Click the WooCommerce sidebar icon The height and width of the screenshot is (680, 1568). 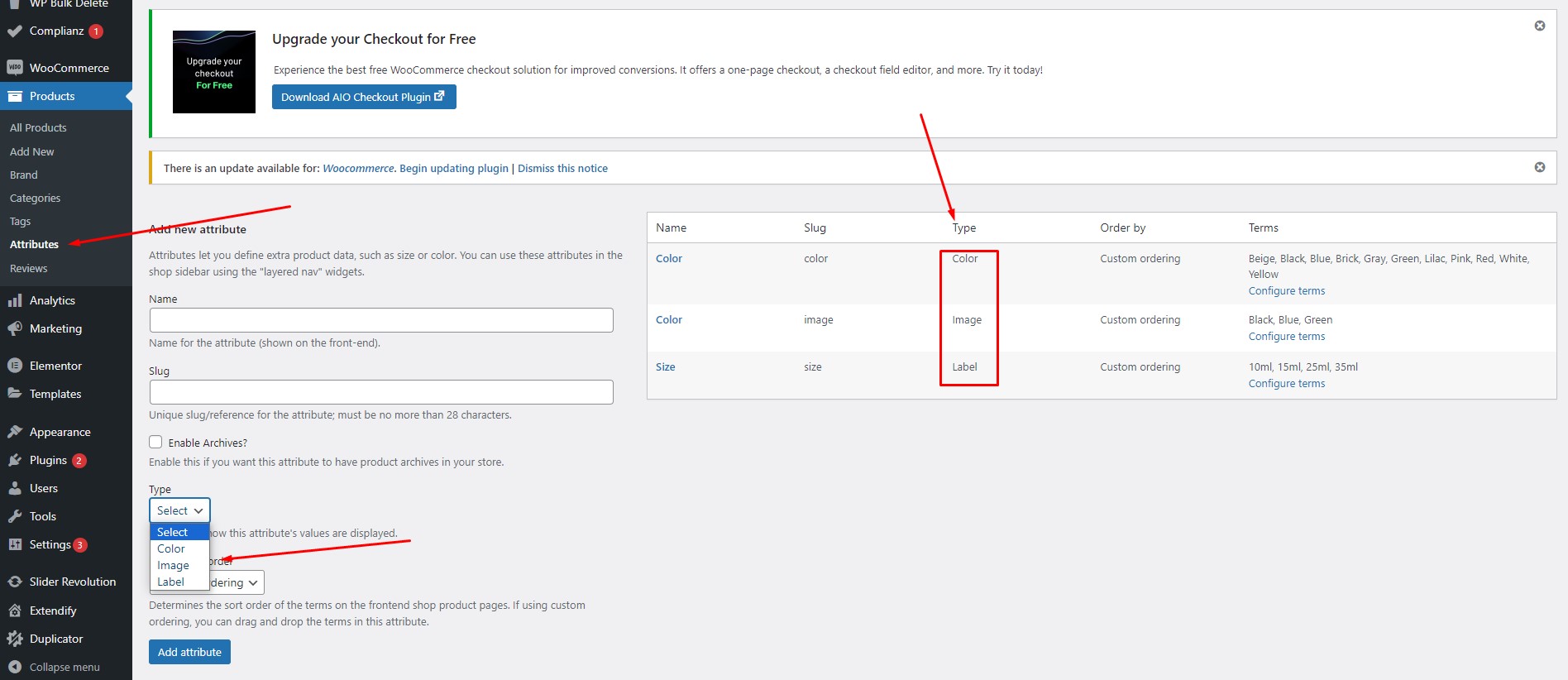point(14,68)
